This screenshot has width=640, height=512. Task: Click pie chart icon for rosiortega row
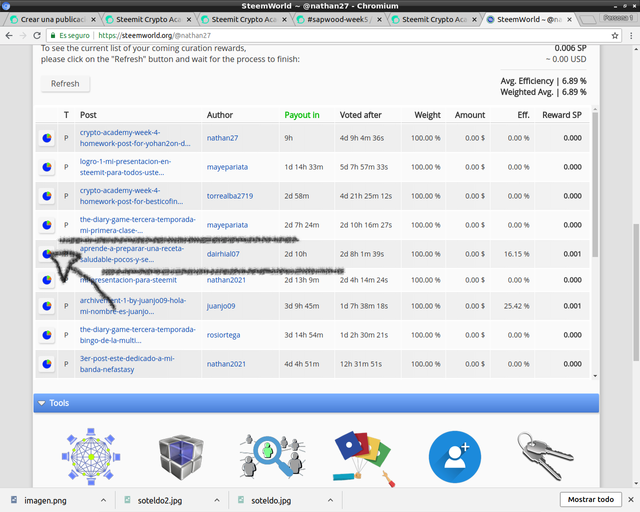pyautogui.click(x=47, y=335)
